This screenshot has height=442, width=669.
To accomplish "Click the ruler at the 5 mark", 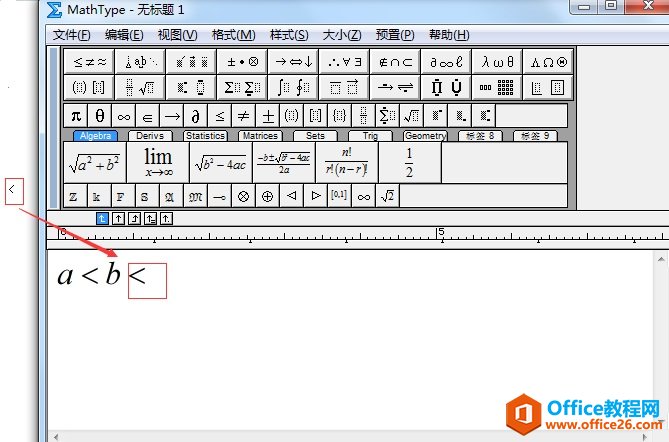I will click(441, 234).
